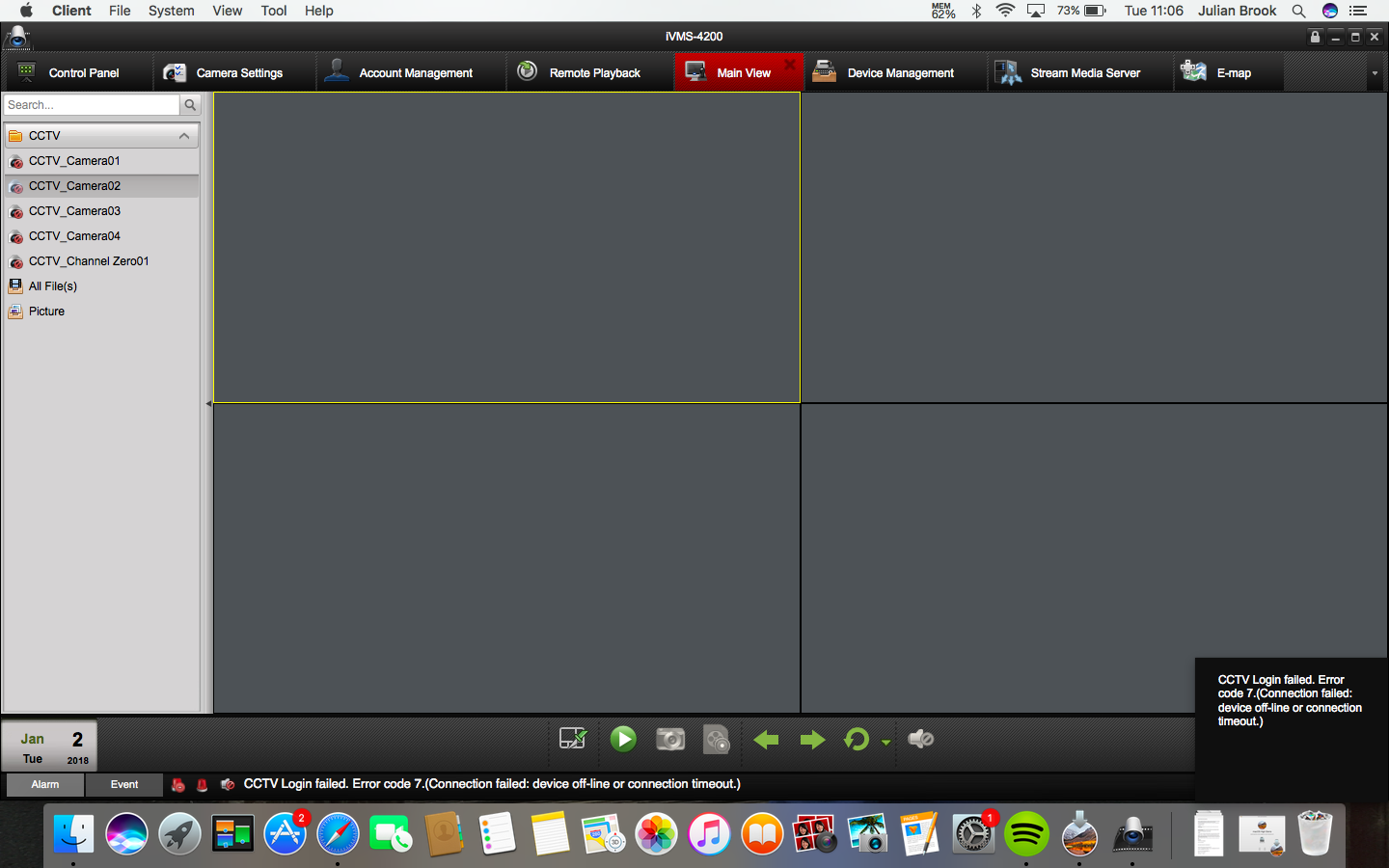Collapse the CCTV group tree
1389x868 pixels.
click(184, 136)
